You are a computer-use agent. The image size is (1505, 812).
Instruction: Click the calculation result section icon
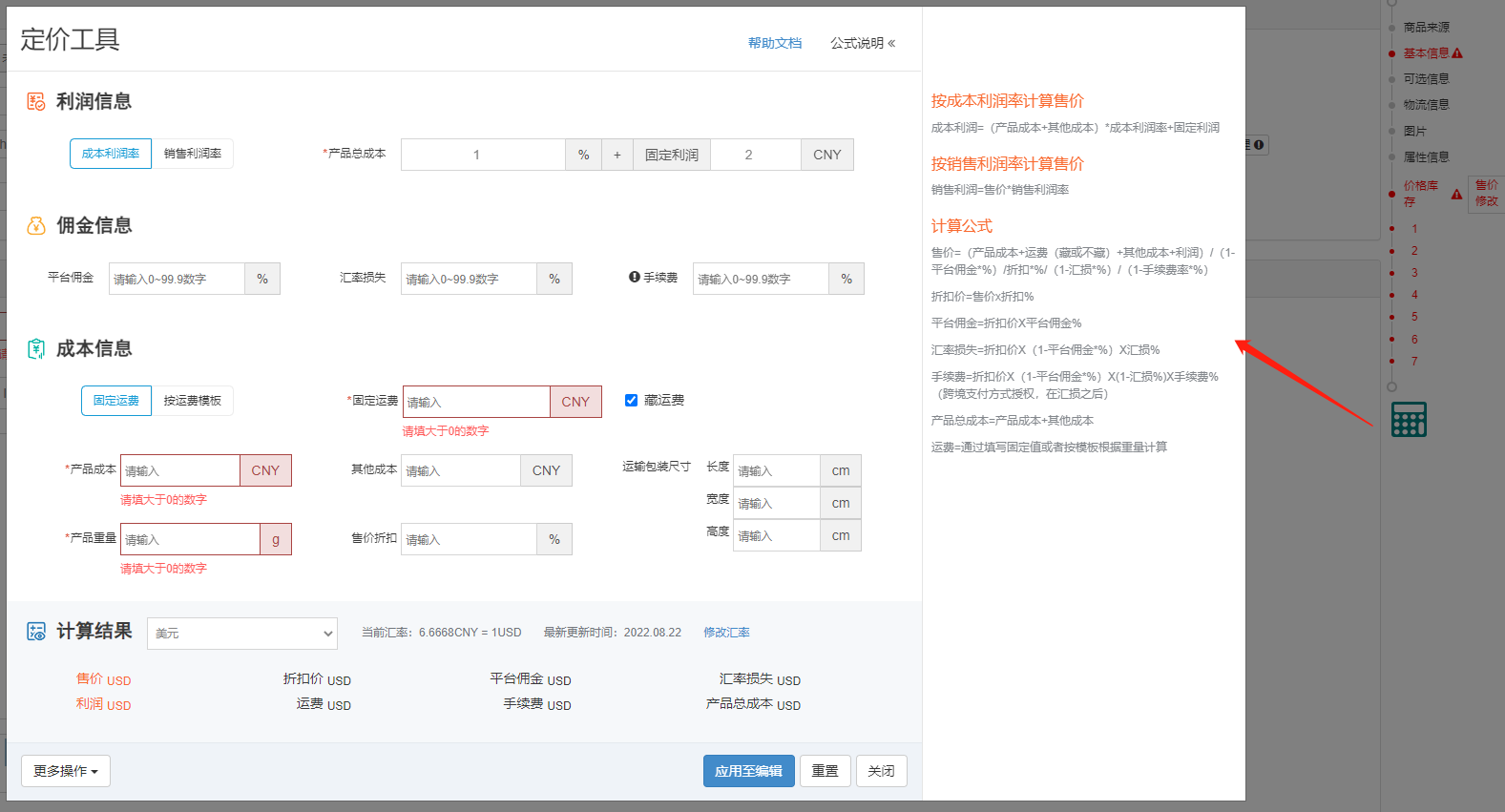click(36, 632)
